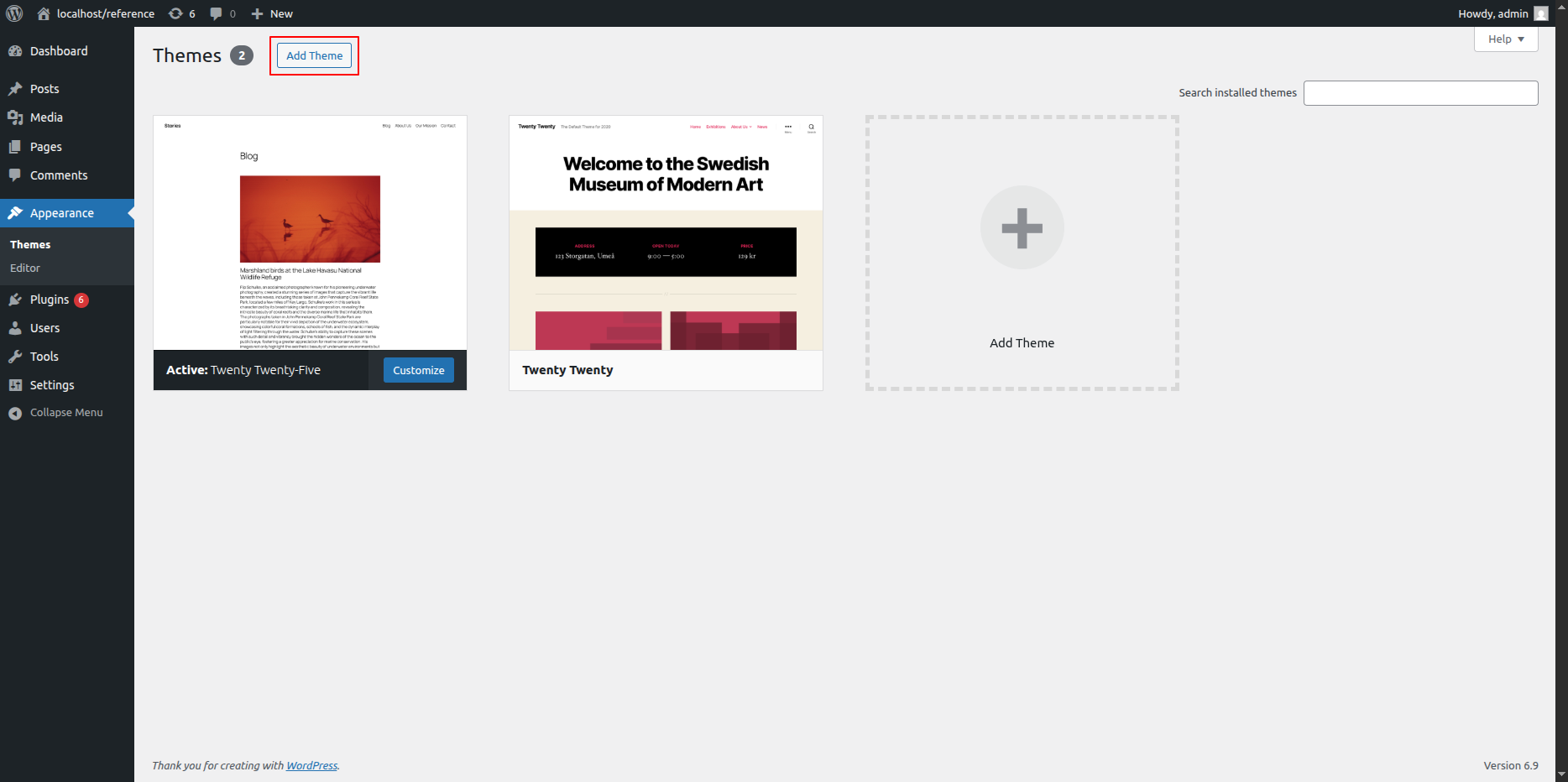Click the Add Theme text in dashed box

click(1022, 343)
